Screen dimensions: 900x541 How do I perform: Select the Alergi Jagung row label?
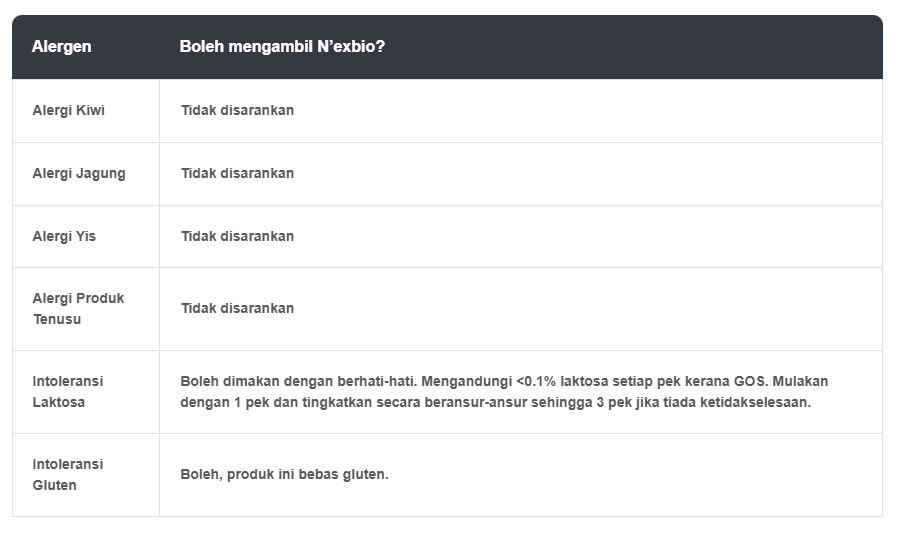(x=79, y=173)
